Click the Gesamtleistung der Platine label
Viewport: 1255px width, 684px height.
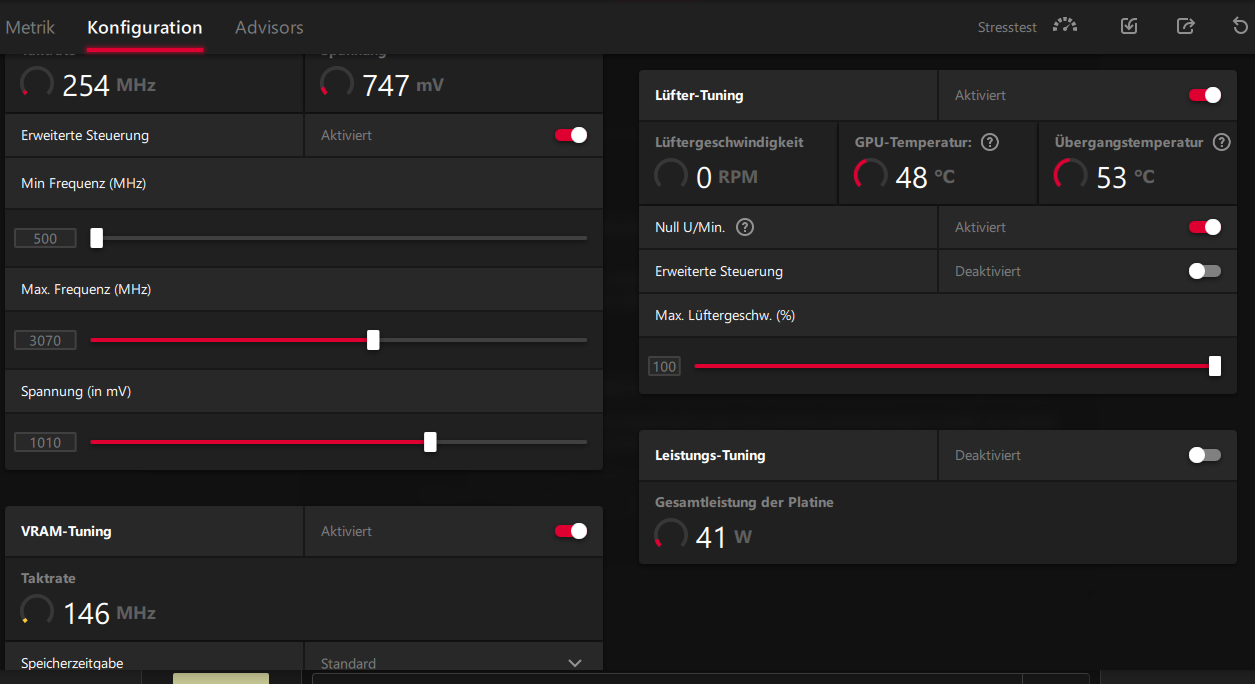744,502
